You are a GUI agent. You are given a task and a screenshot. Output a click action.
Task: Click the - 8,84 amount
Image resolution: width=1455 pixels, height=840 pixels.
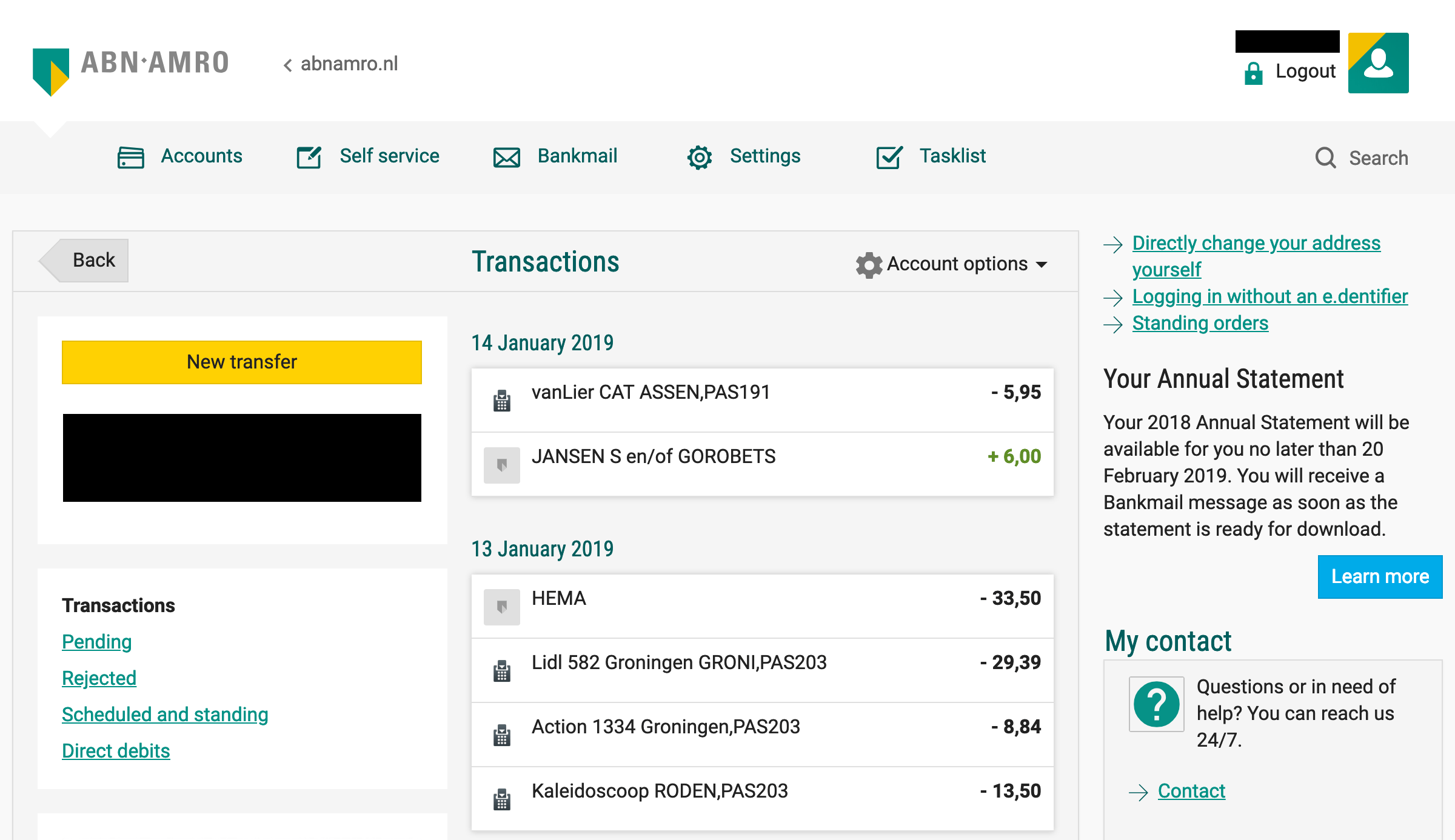(x=1016, y=727)
